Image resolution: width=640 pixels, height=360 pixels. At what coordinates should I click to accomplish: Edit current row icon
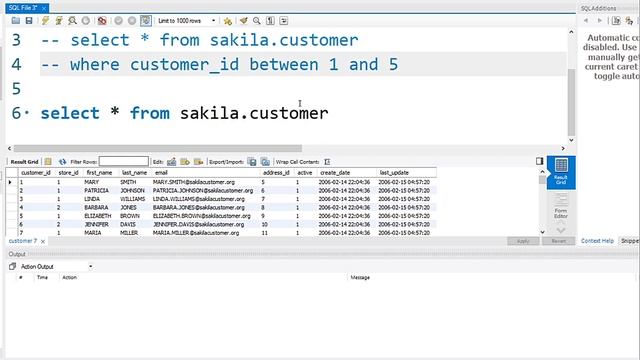[171, 162]
